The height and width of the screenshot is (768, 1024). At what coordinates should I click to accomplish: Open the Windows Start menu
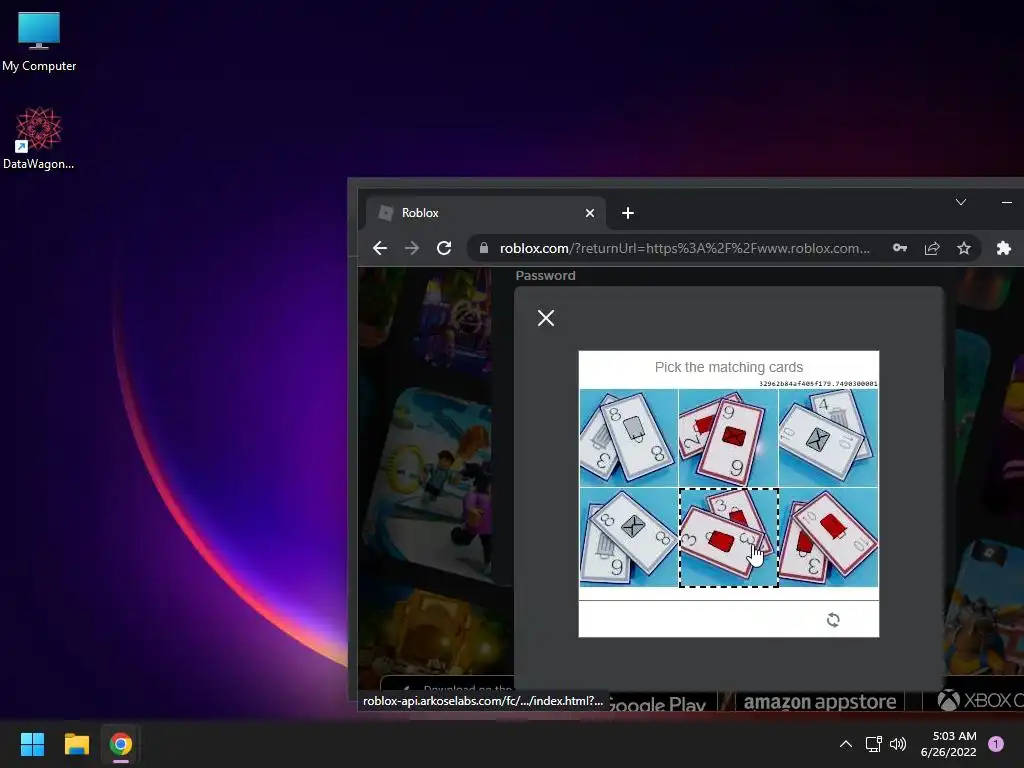pos(32,744)
